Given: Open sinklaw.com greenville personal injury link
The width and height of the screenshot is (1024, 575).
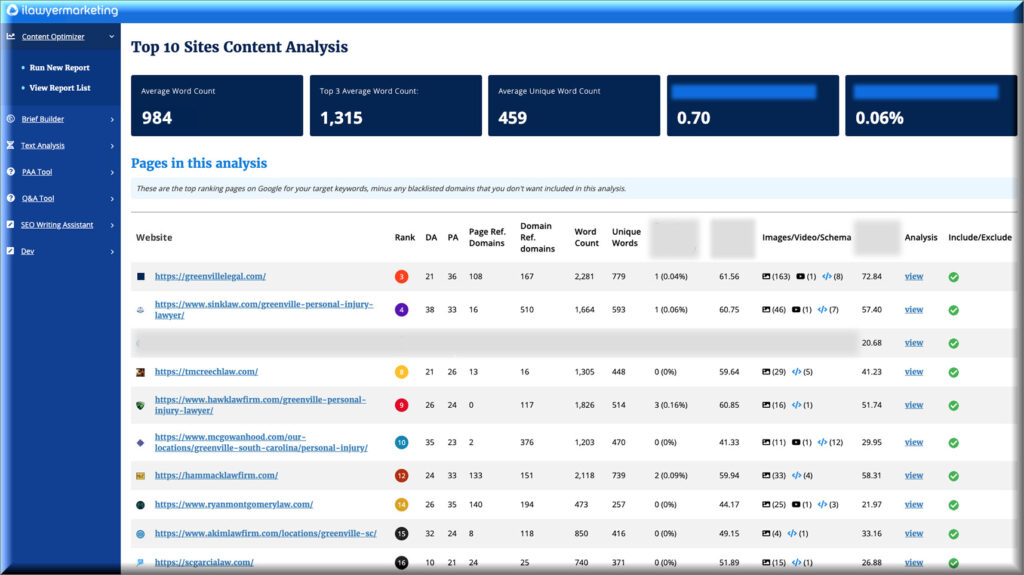Looking at the screenshot, I should [264, 310].
